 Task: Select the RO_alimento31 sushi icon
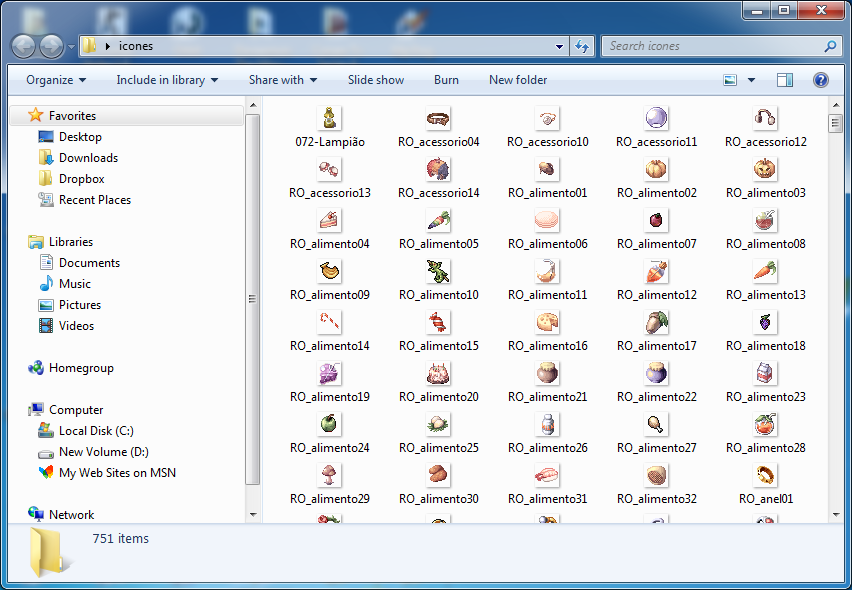tap(547, 475)
